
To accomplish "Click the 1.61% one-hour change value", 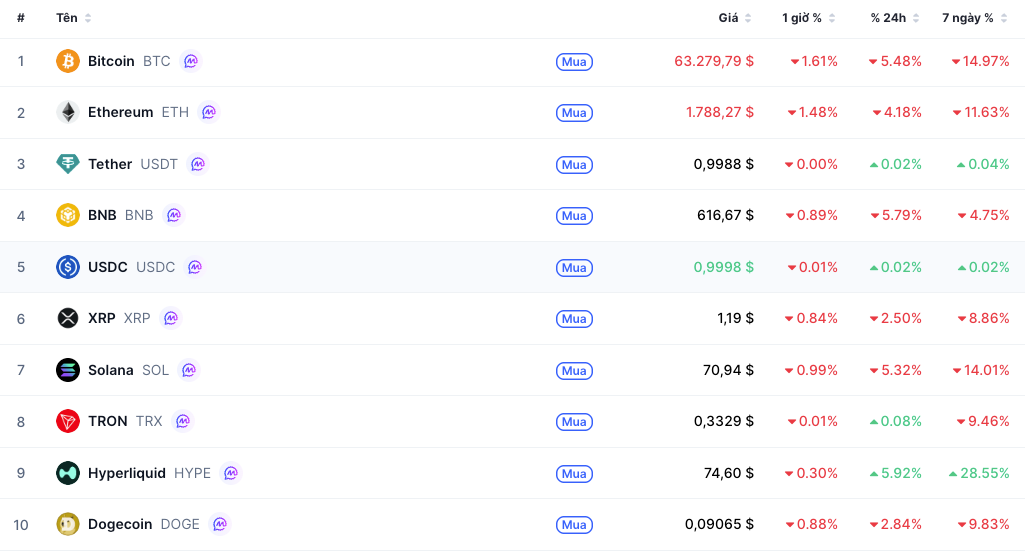I will point(814,61).
